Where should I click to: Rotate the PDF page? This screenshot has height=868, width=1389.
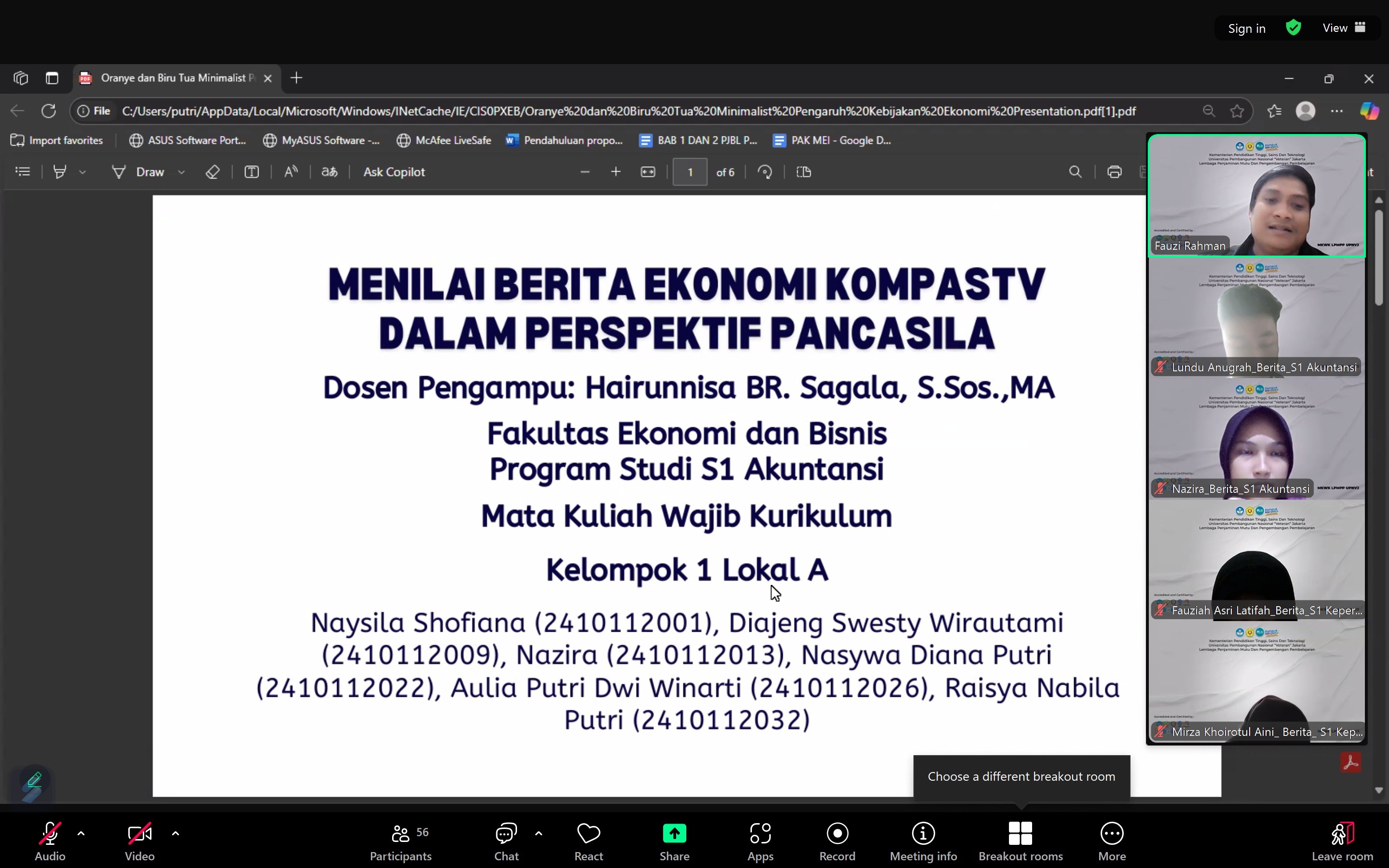click(765, 172)
